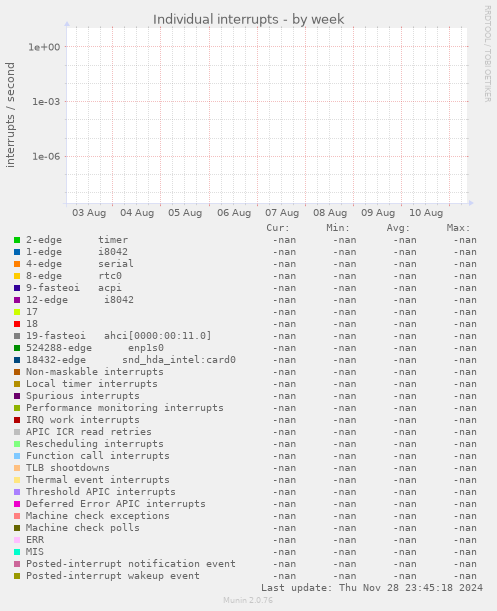Click the orange 4-edge serial legend swatch

tap(17, 264)
